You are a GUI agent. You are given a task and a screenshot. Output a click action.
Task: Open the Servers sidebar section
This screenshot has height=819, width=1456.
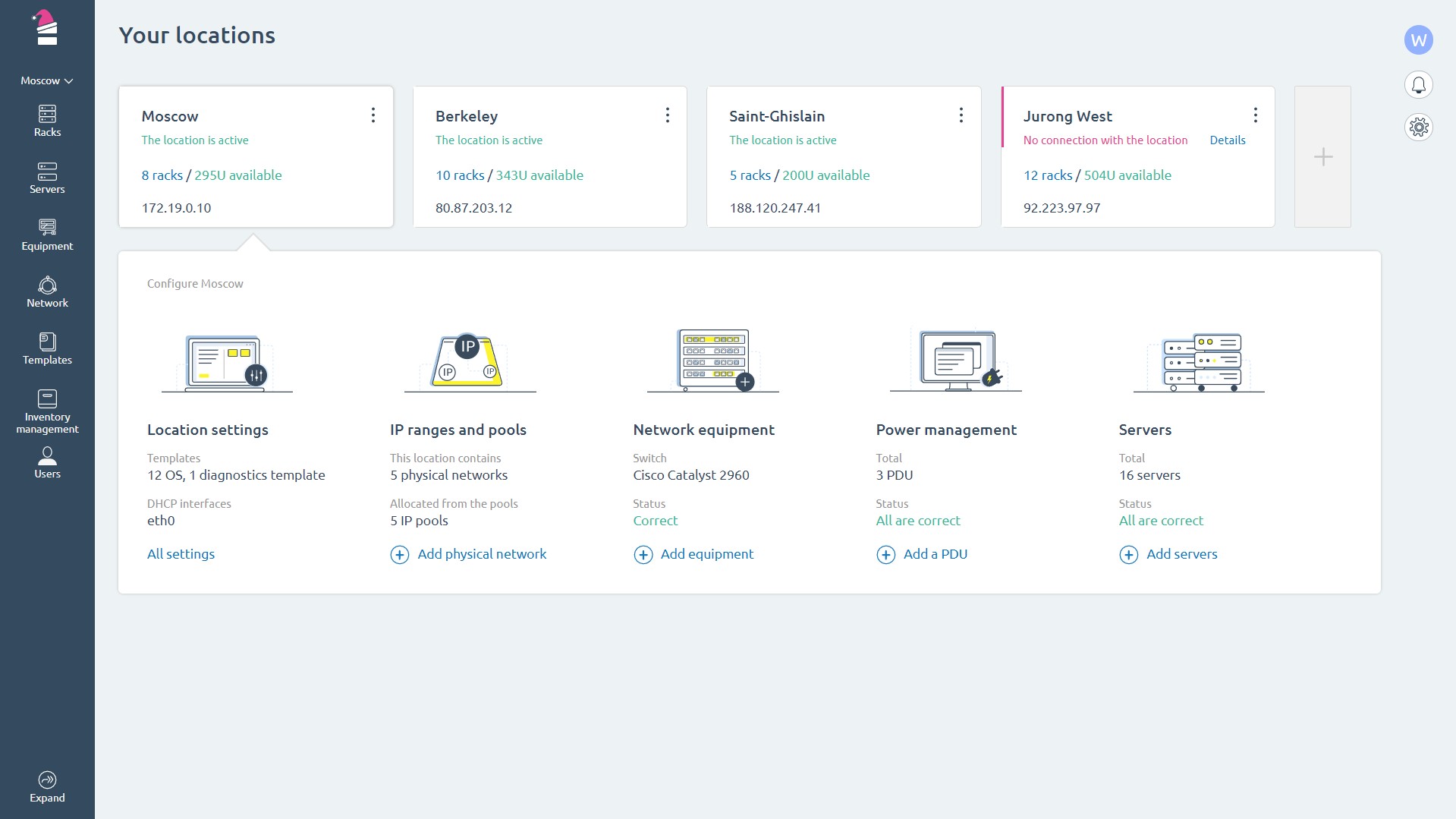point(47,178)
